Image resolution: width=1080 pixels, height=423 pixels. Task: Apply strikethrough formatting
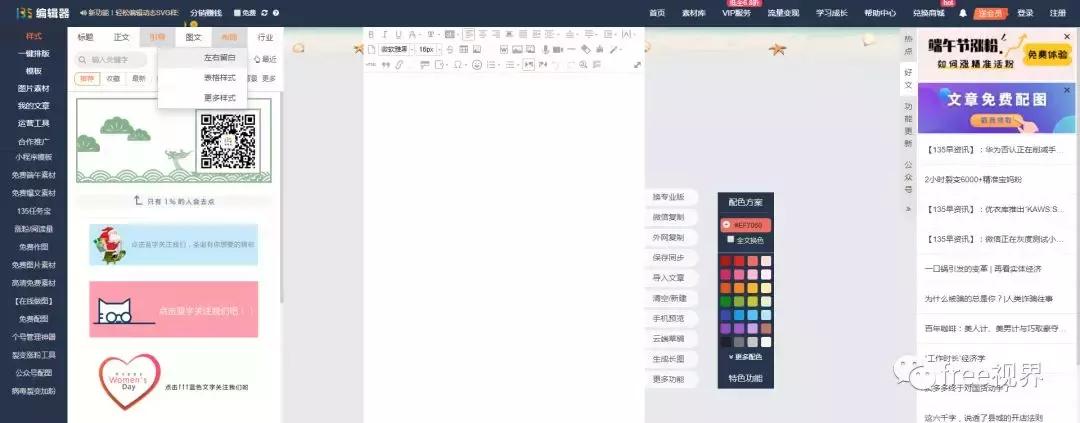pos(450,49)
